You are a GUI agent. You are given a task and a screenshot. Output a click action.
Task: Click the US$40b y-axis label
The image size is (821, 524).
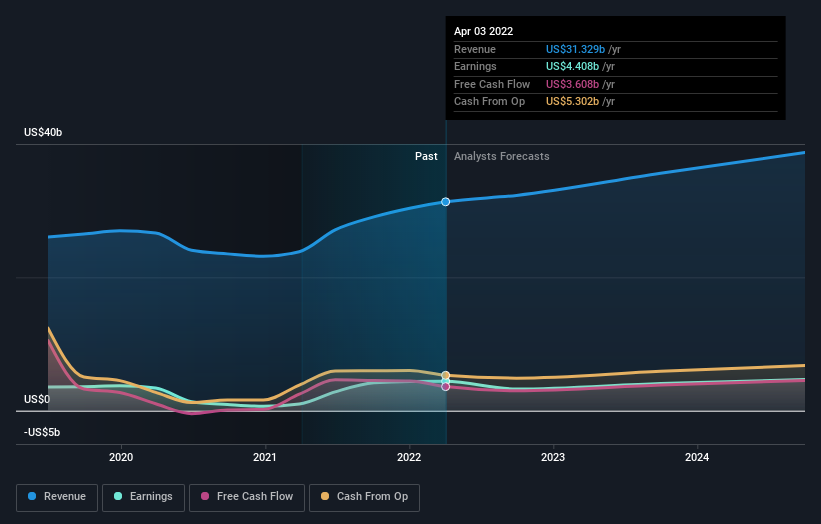pos(43,132)
